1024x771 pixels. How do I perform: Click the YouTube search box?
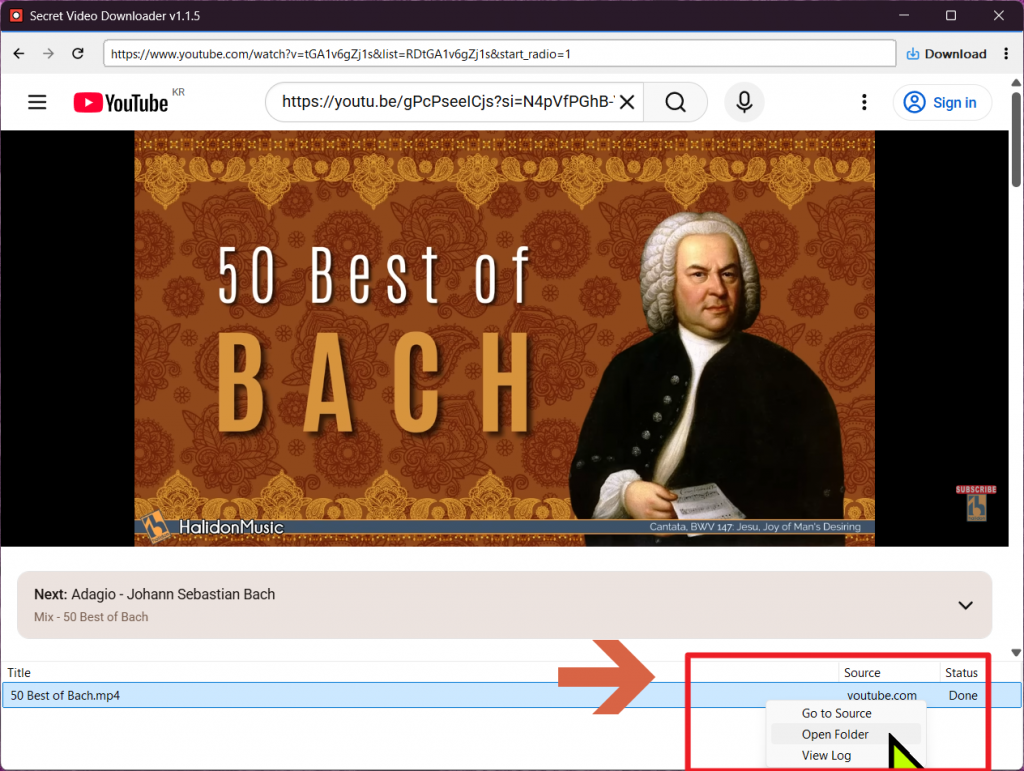(x=448, y=102)
